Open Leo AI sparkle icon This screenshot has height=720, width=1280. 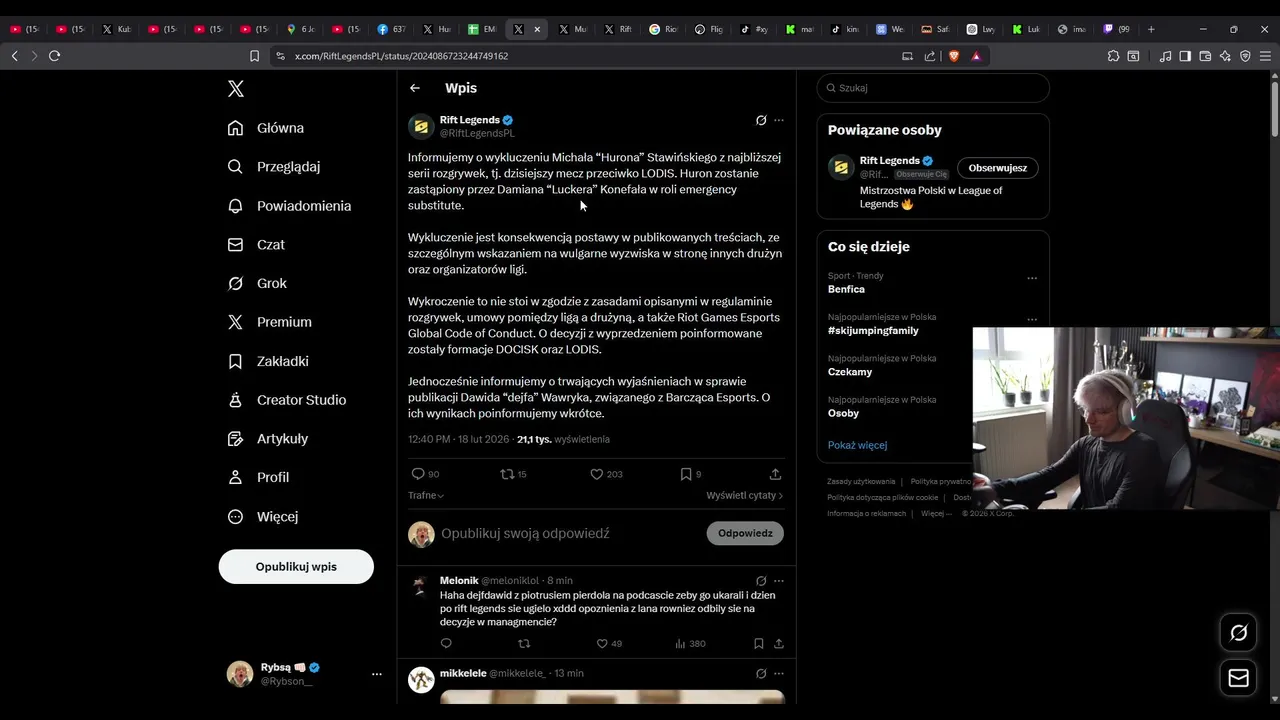click(1225, 56)
